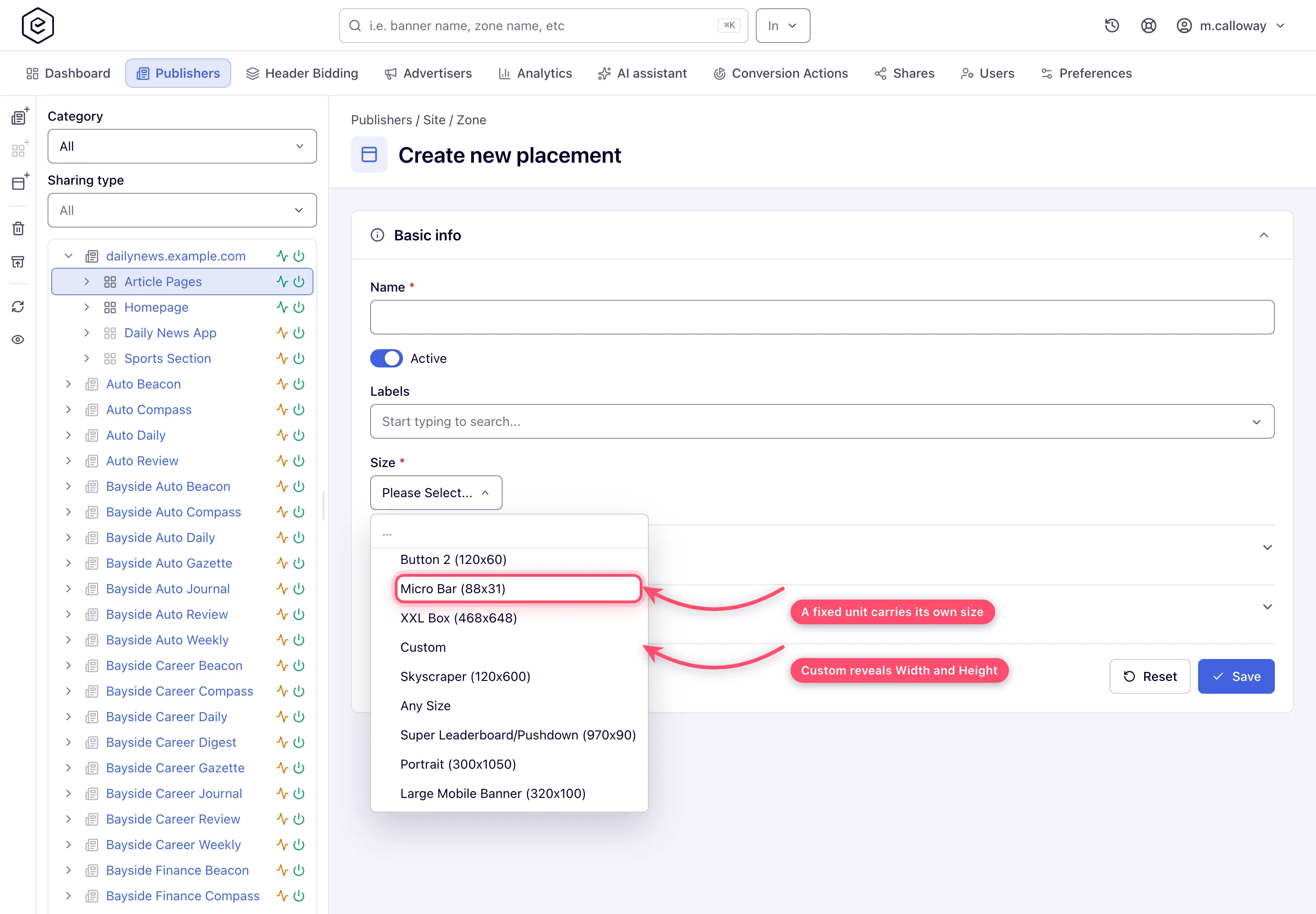Click the add site sidebar icon
Image resolution: width=1316 pixels, height=914 pixels.
(x=20, y=116)
